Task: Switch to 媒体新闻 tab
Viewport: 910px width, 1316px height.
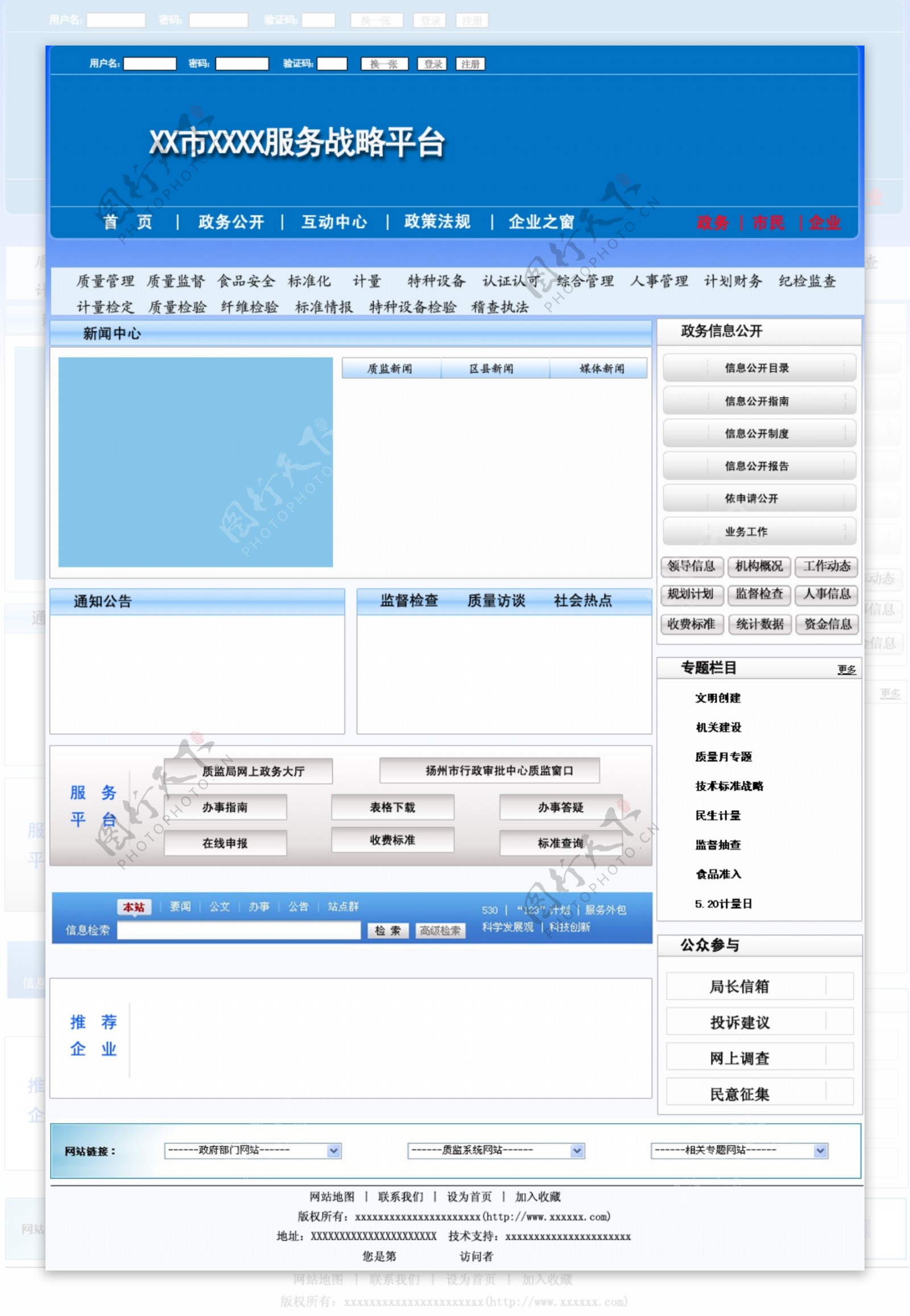Action: [x=599, y=368]
